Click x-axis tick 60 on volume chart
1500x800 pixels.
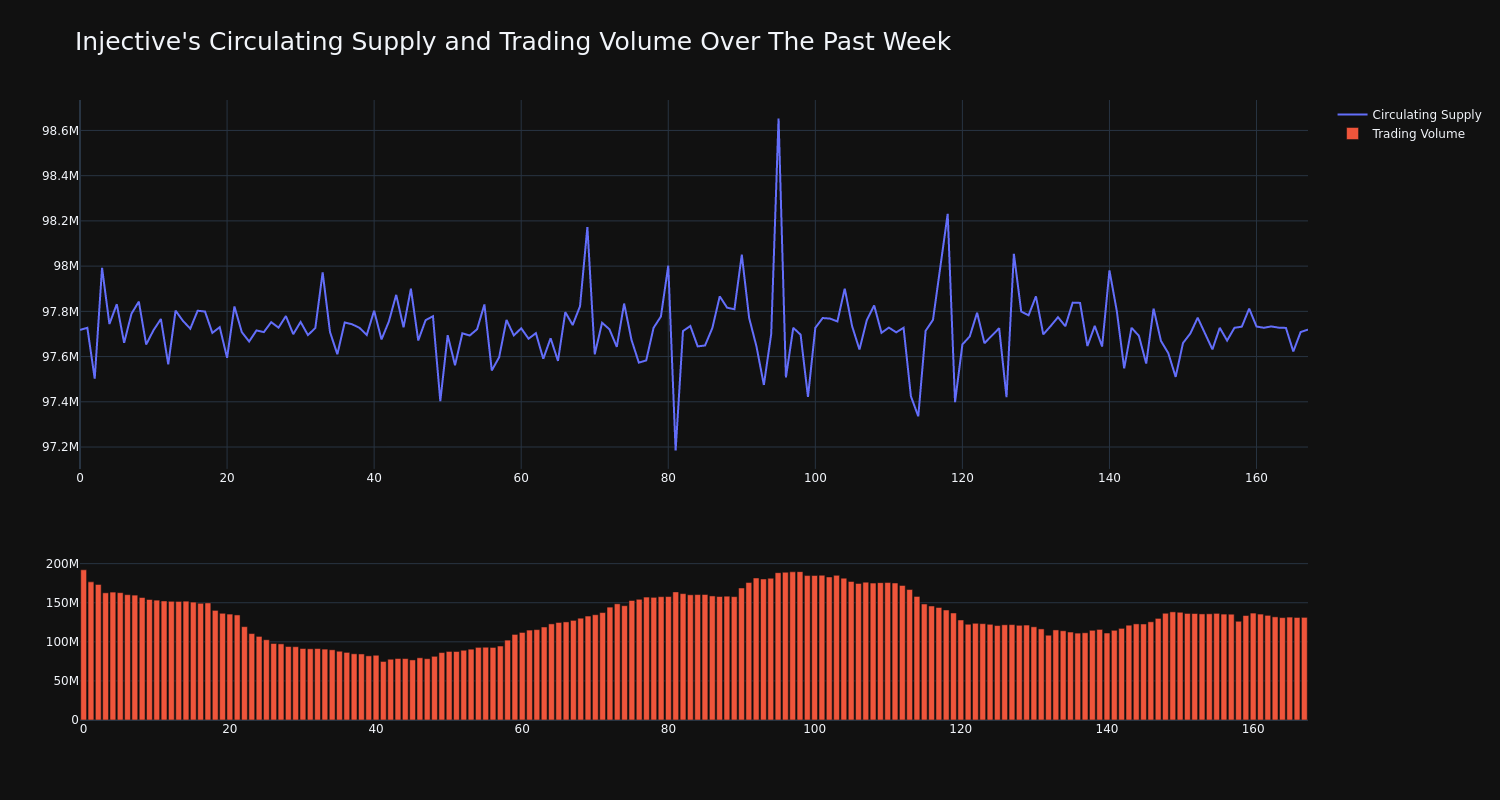tap(522, 729)
